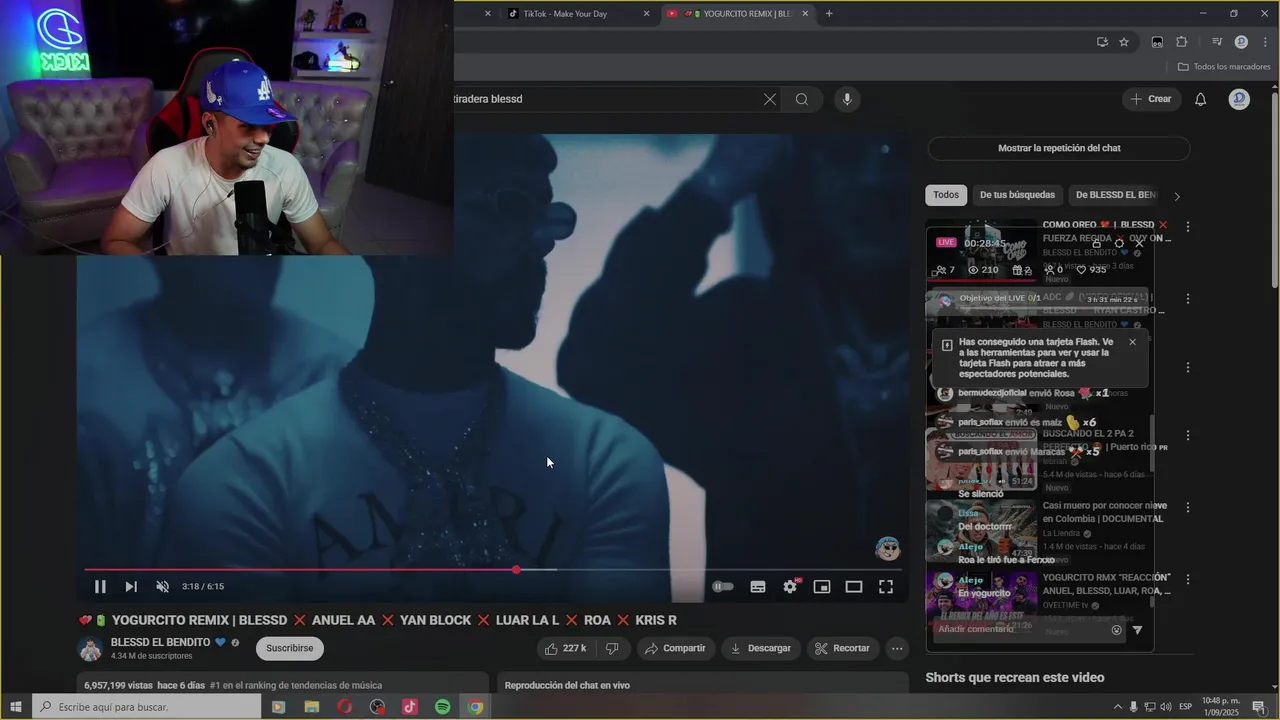Expand filter chips with right chevron
This screenshot has height=720, width=1280.
[x=1177, y=196]
